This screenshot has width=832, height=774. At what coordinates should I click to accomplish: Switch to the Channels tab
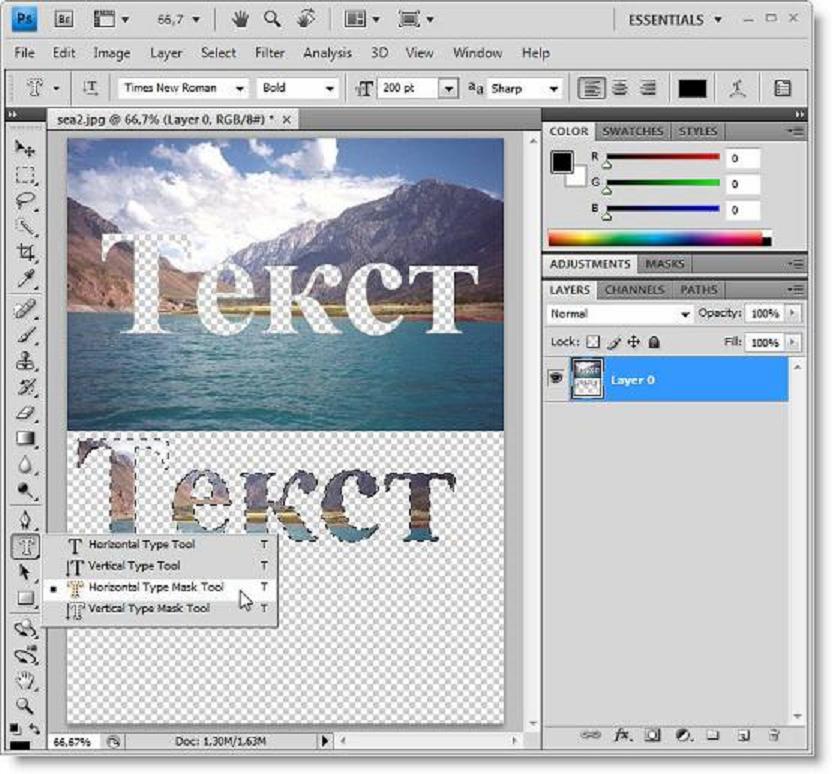coord(635,290)
